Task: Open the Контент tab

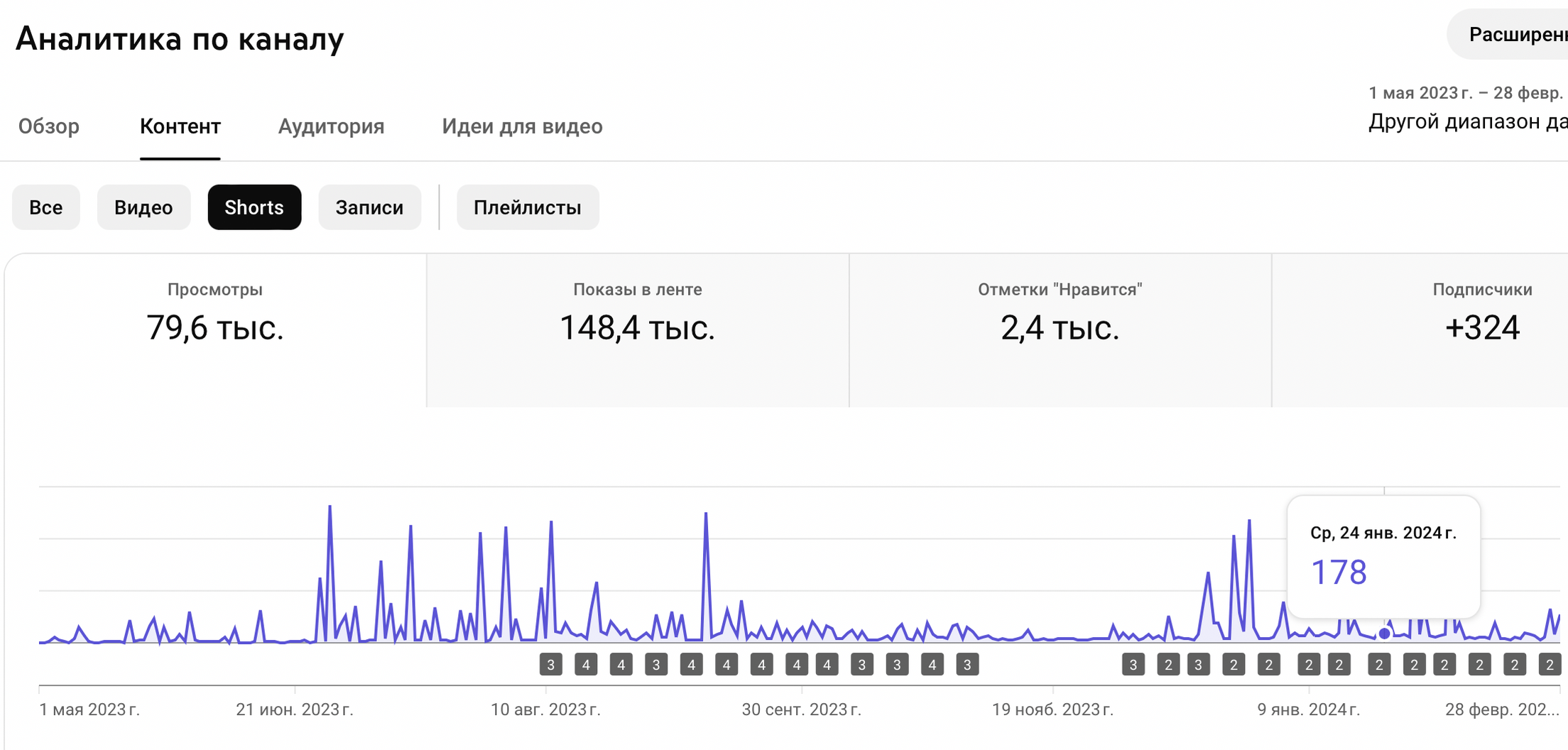Action: (x=180, y=126)
